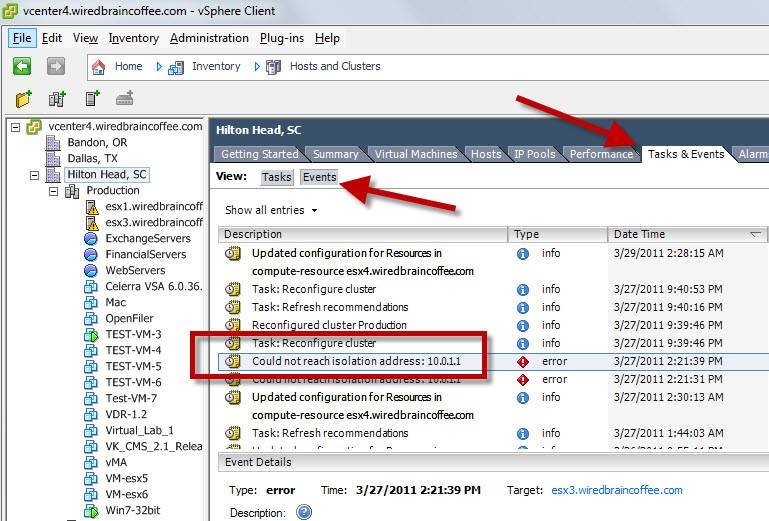
Task: Open the Edit menu
Action: (52, 38)
